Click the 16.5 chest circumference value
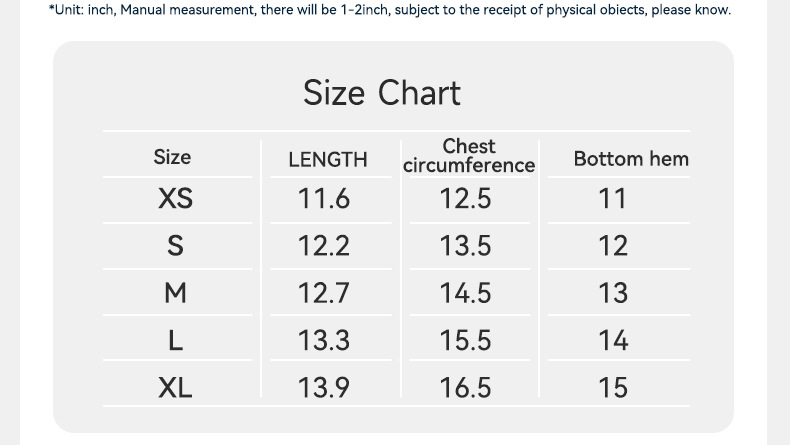Image resolution: width=790 pixels, height=445 pixels. coord(466,387)
